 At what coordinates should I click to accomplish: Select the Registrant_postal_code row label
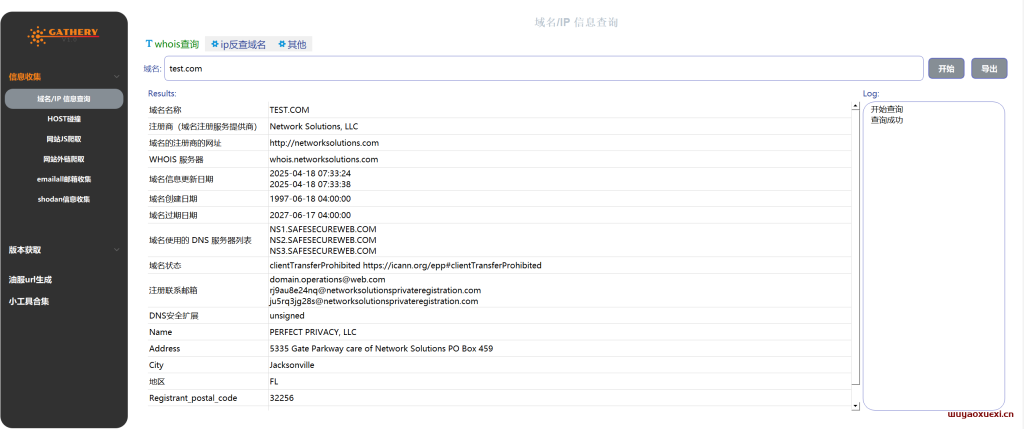[193, 398]
